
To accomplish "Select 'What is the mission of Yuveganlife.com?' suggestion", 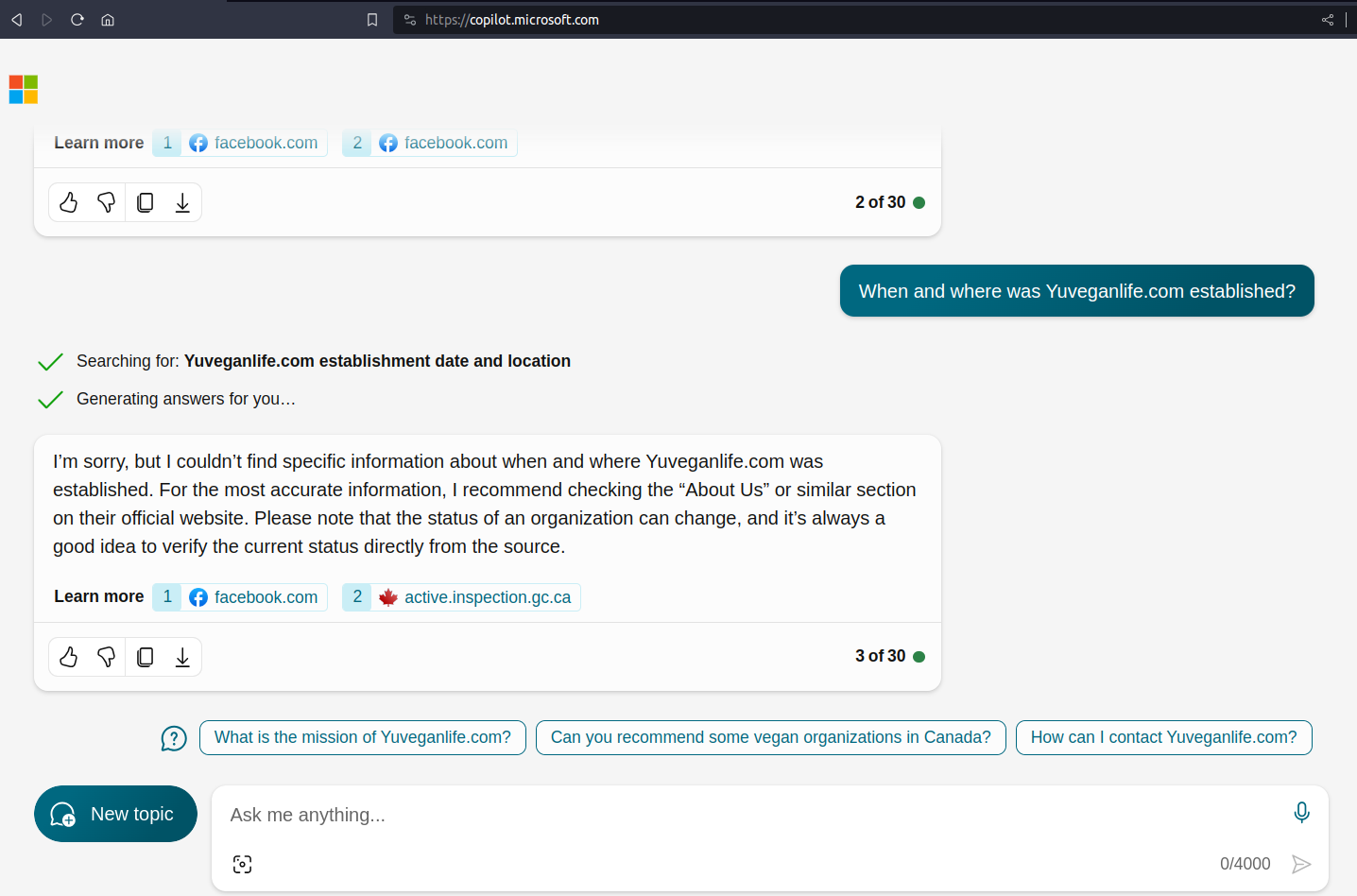I will coord(363,737).
